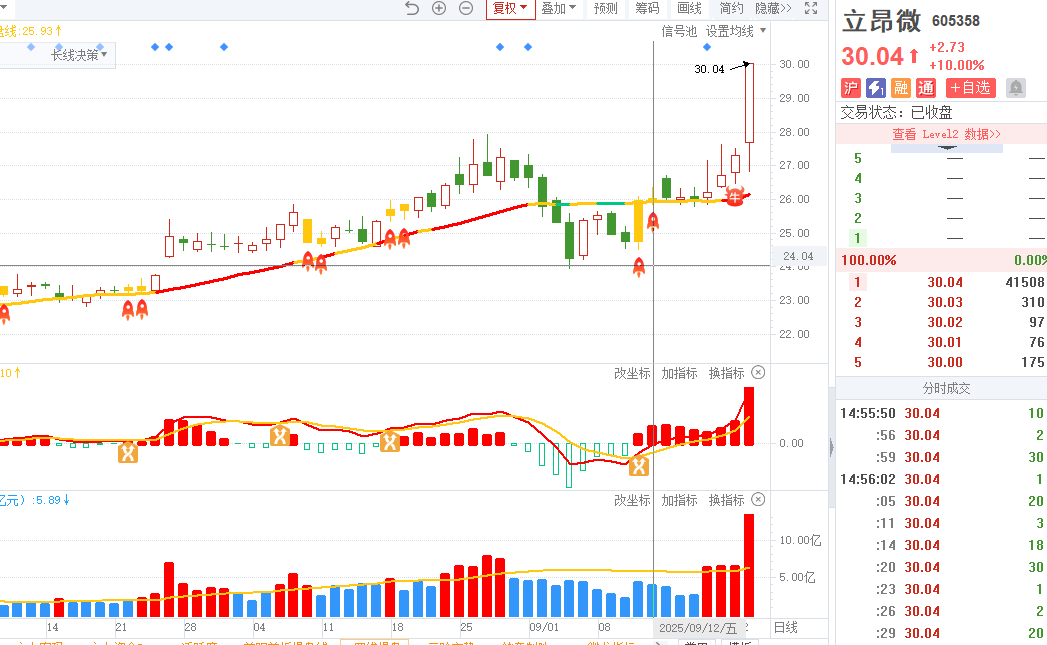This screenshot has width=1047, height=645.
Task: Expand hidden tools via 隐藏>>
Action: (773, 9)
